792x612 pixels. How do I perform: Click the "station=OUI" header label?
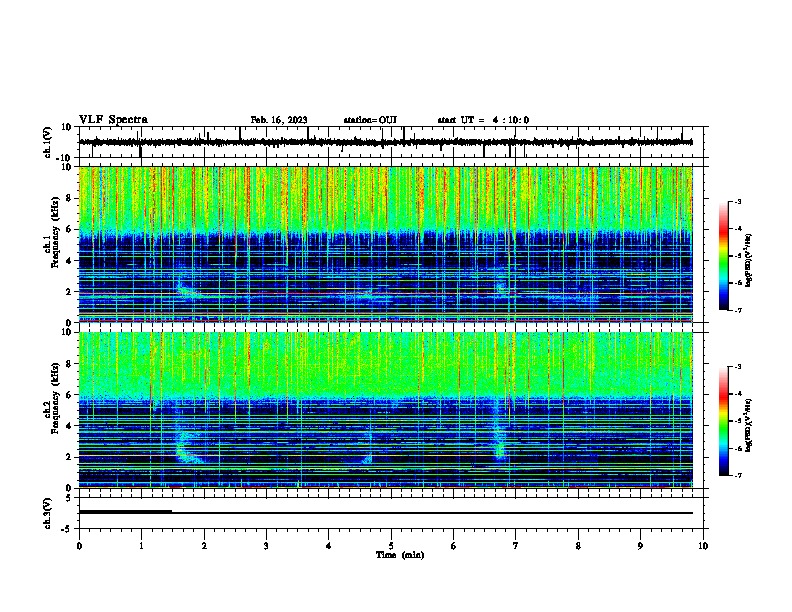(370, 120)
